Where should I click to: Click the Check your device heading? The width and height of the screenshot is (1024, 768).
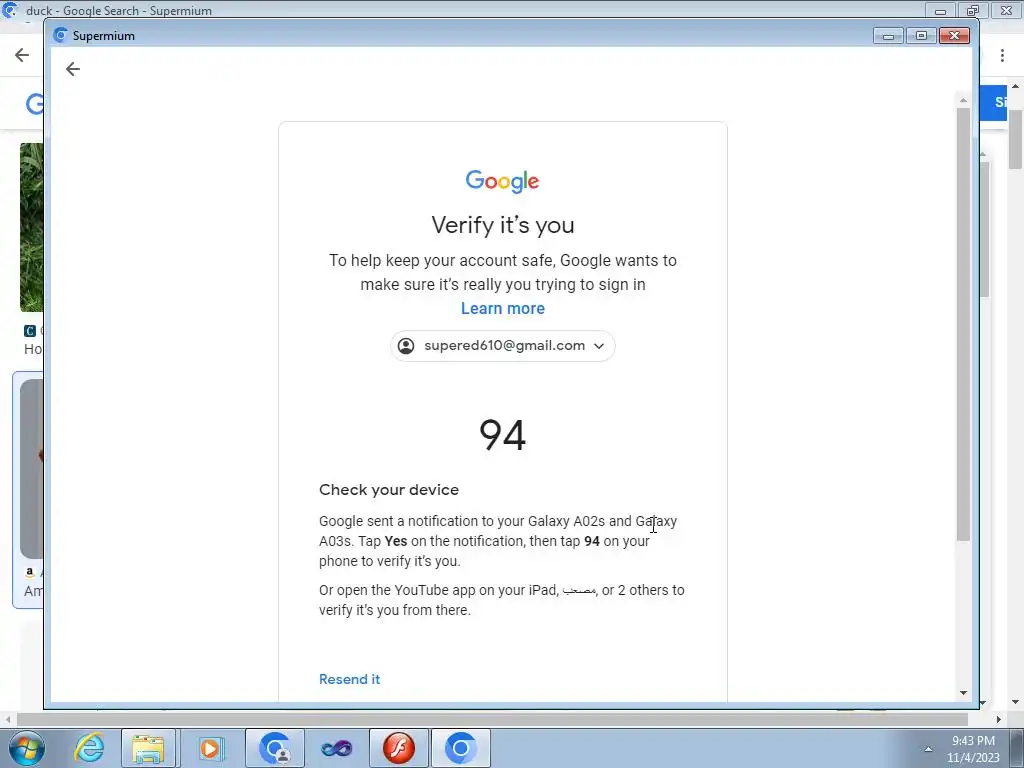[389, 490]
